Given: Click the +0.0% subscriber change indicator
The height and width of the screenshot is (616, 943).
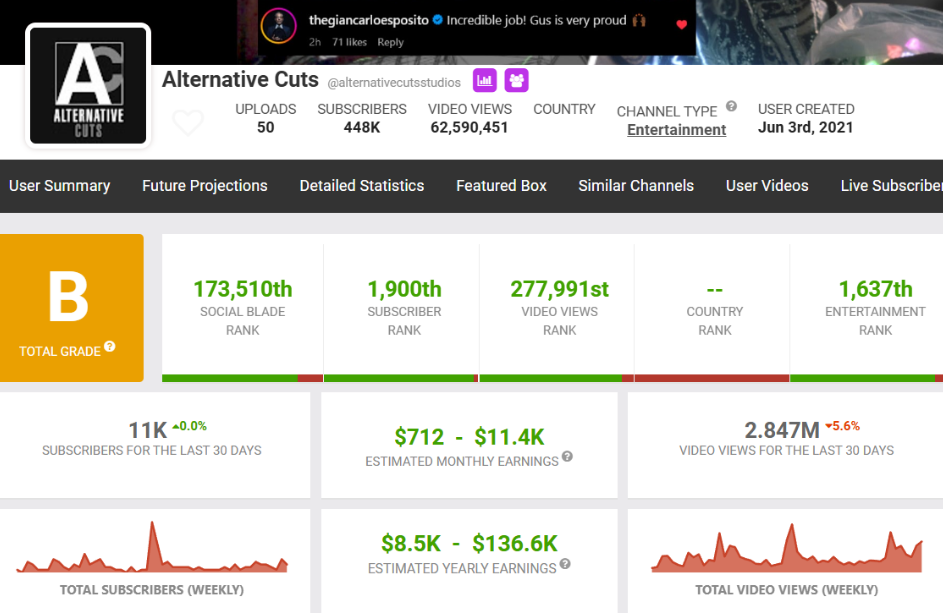Looking at the screenshot, I should pos(189,426).
